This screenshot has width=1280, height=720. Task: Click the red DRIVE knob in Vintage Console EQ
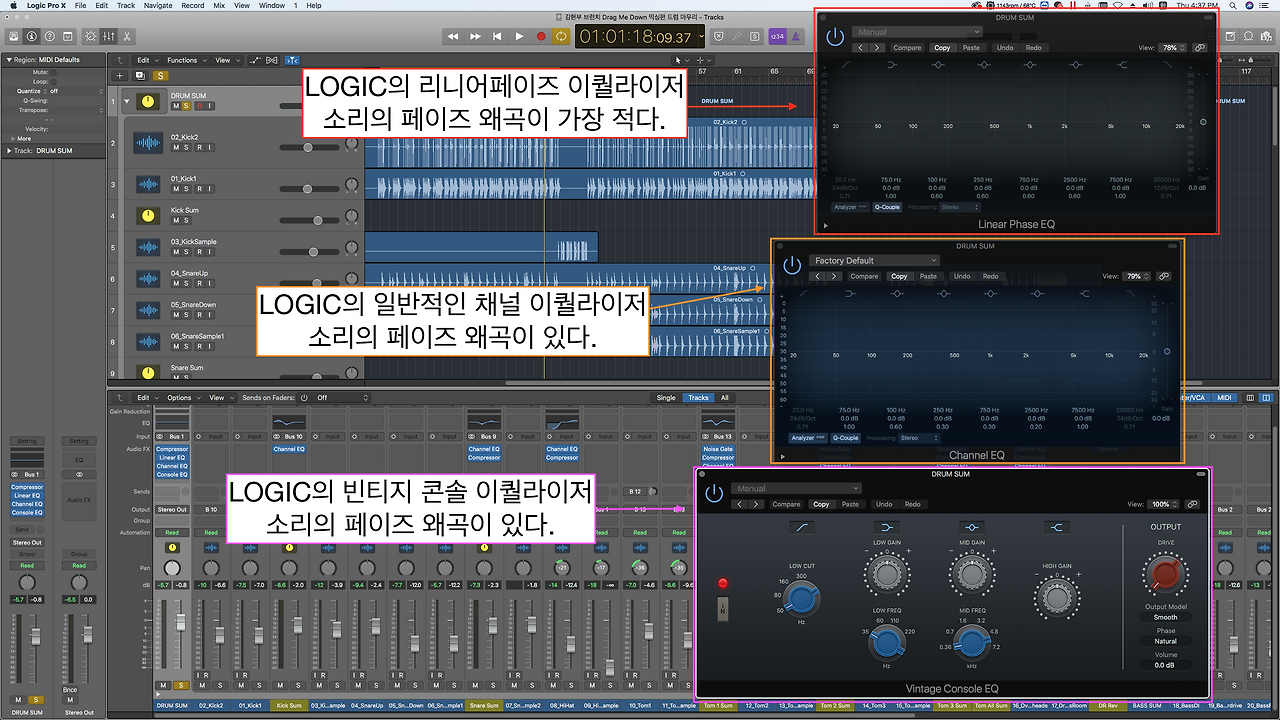click(x=1164, y=573)
